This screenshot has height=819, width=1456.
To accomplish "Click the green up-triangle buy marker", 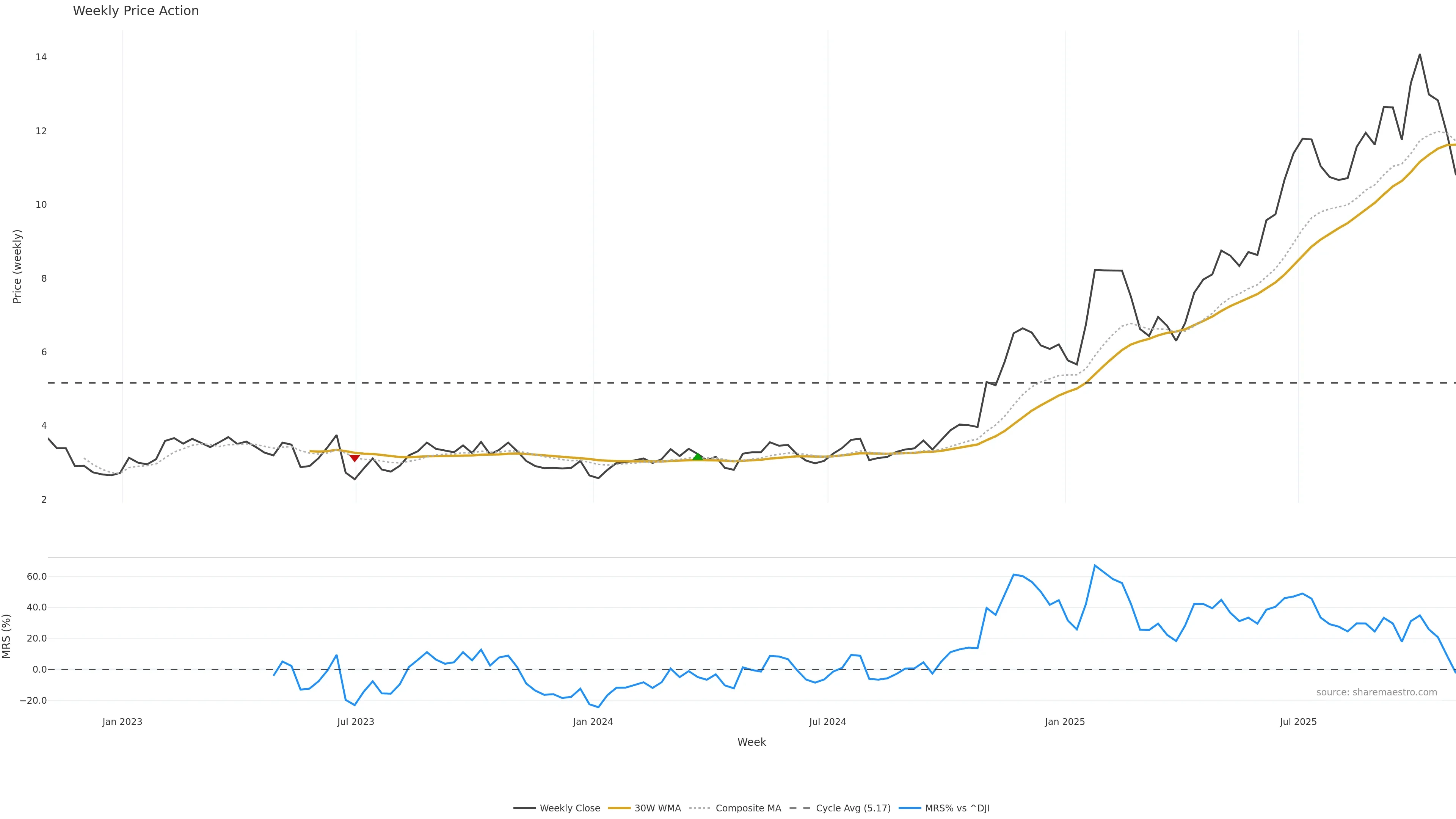I will tap(698, 456).
